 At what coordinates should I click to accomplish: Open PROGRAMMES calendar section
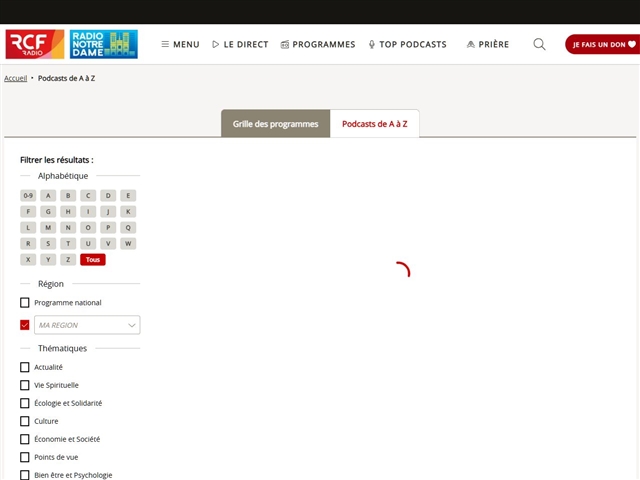(x=318, y=44)
